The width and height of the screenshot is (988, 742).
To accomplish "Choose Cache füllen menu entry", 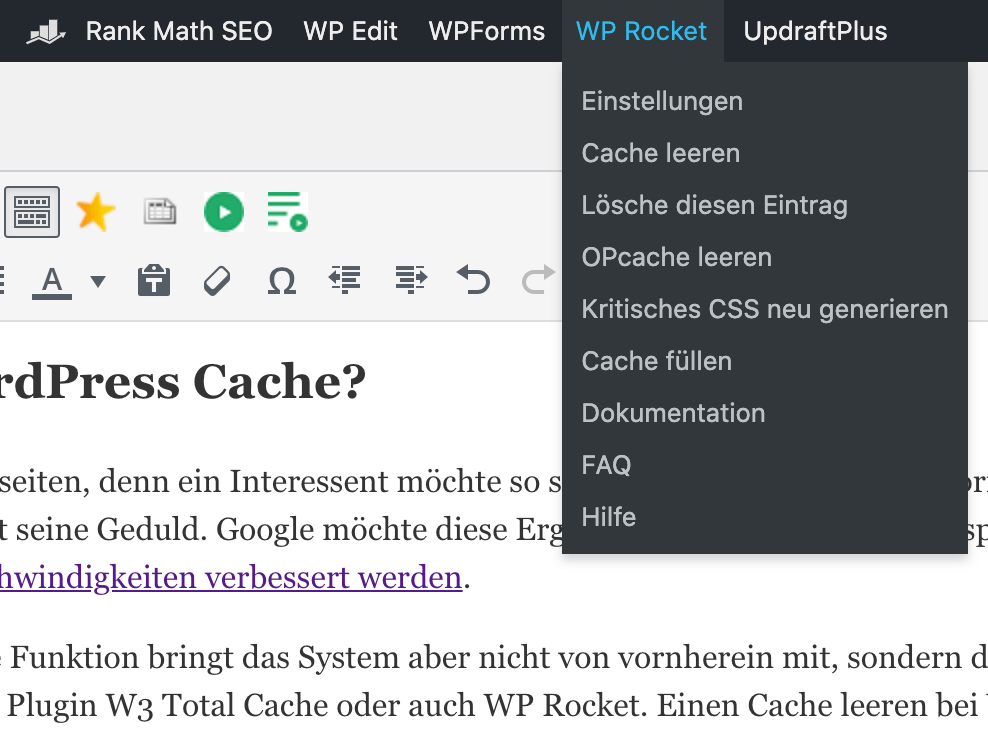I will [764, 361].
